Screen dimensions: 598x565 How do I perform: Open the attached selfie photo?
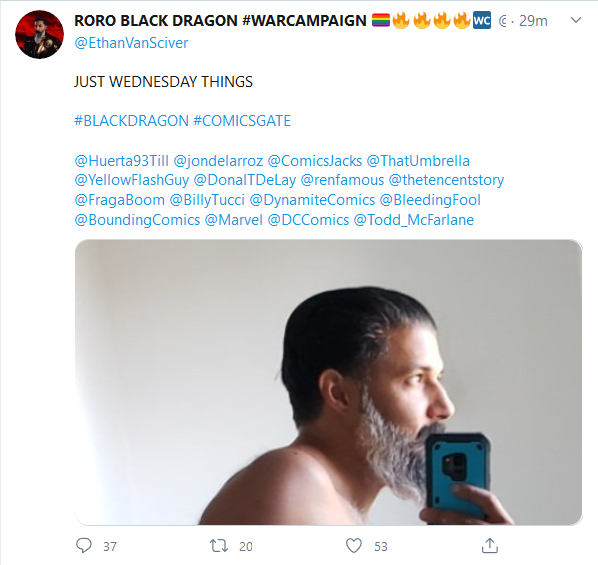(328, 382)
